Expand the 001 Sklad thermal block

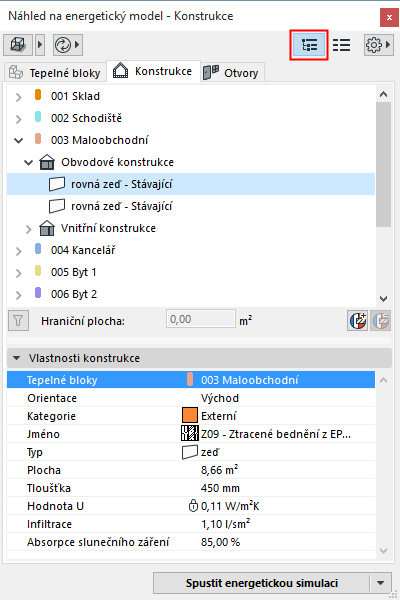point(18,97)
